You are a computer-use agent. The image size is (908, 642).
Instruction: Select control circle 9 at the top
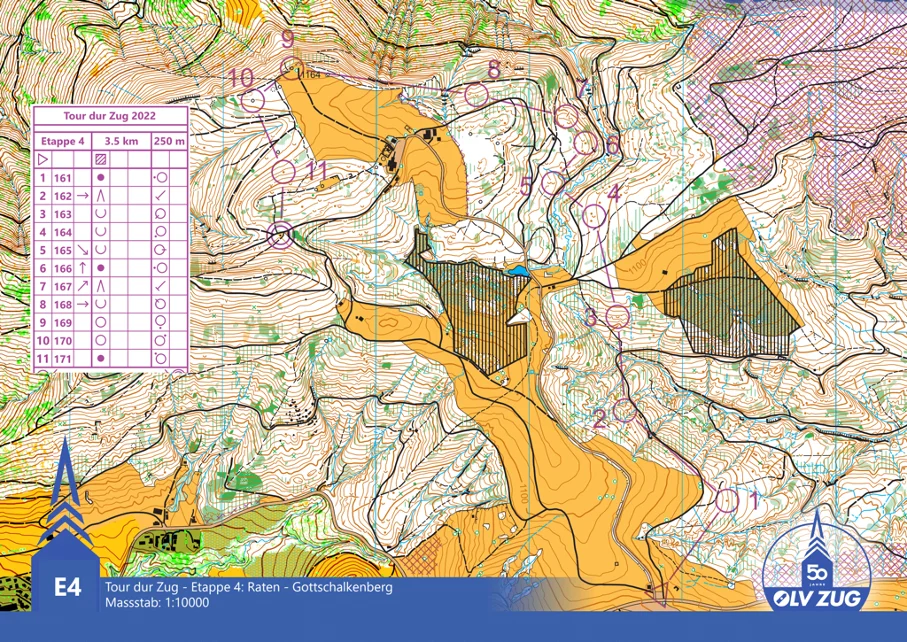(292, 67)
